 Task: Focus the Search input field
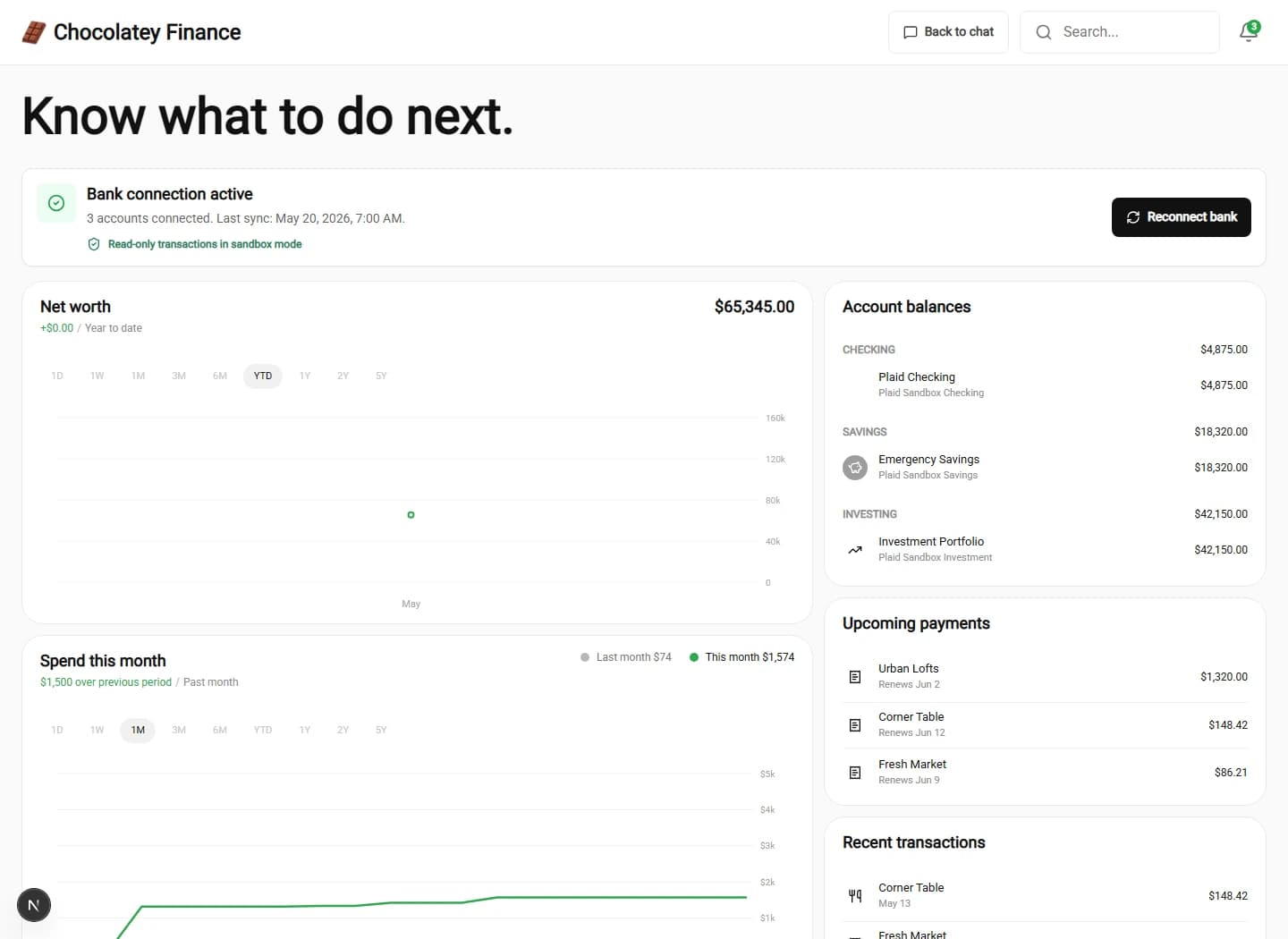click(x=1120, y=32)
